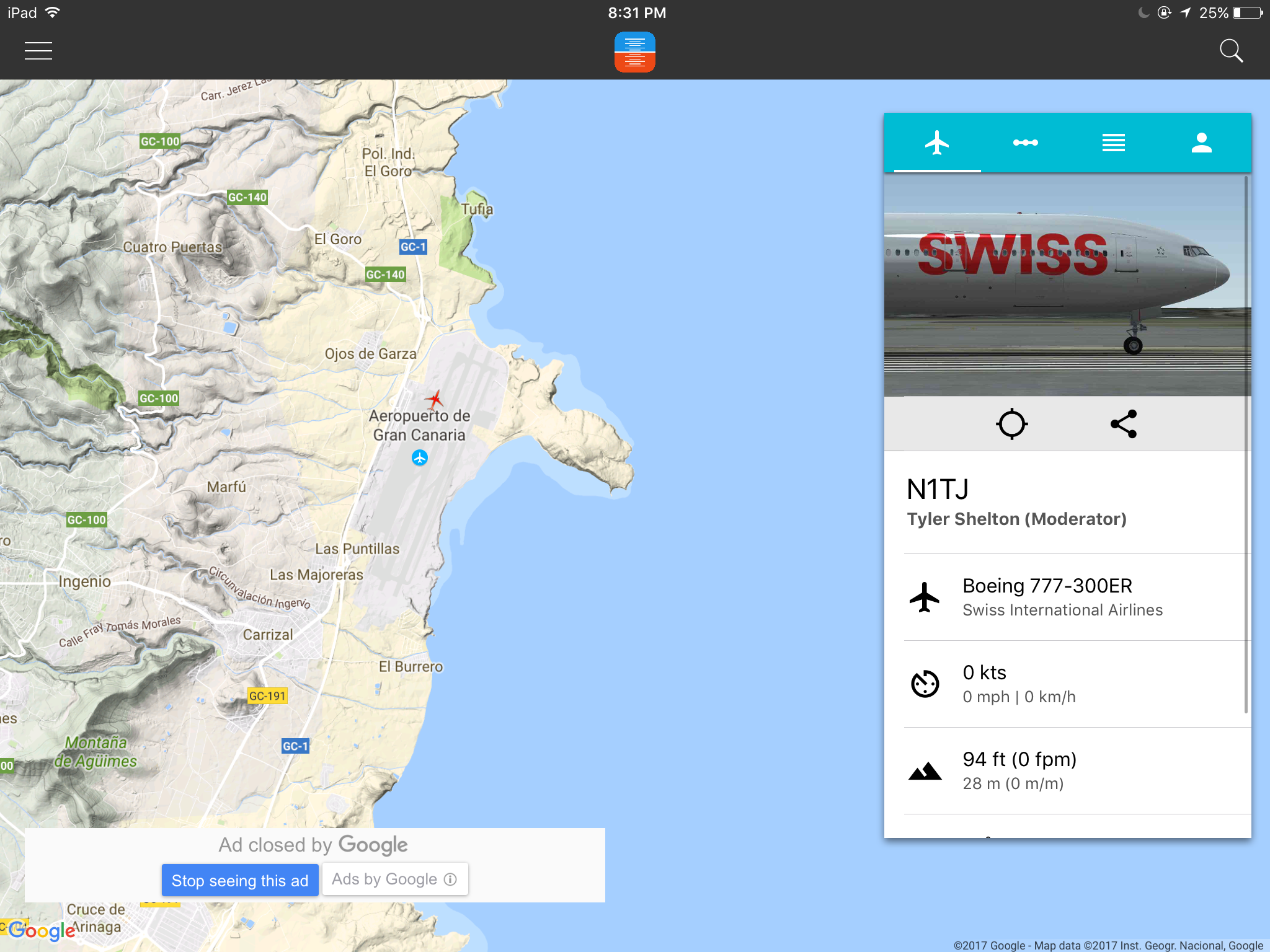
Task: Select the Boeing 777-300ER row
Action: point(1064,597)
